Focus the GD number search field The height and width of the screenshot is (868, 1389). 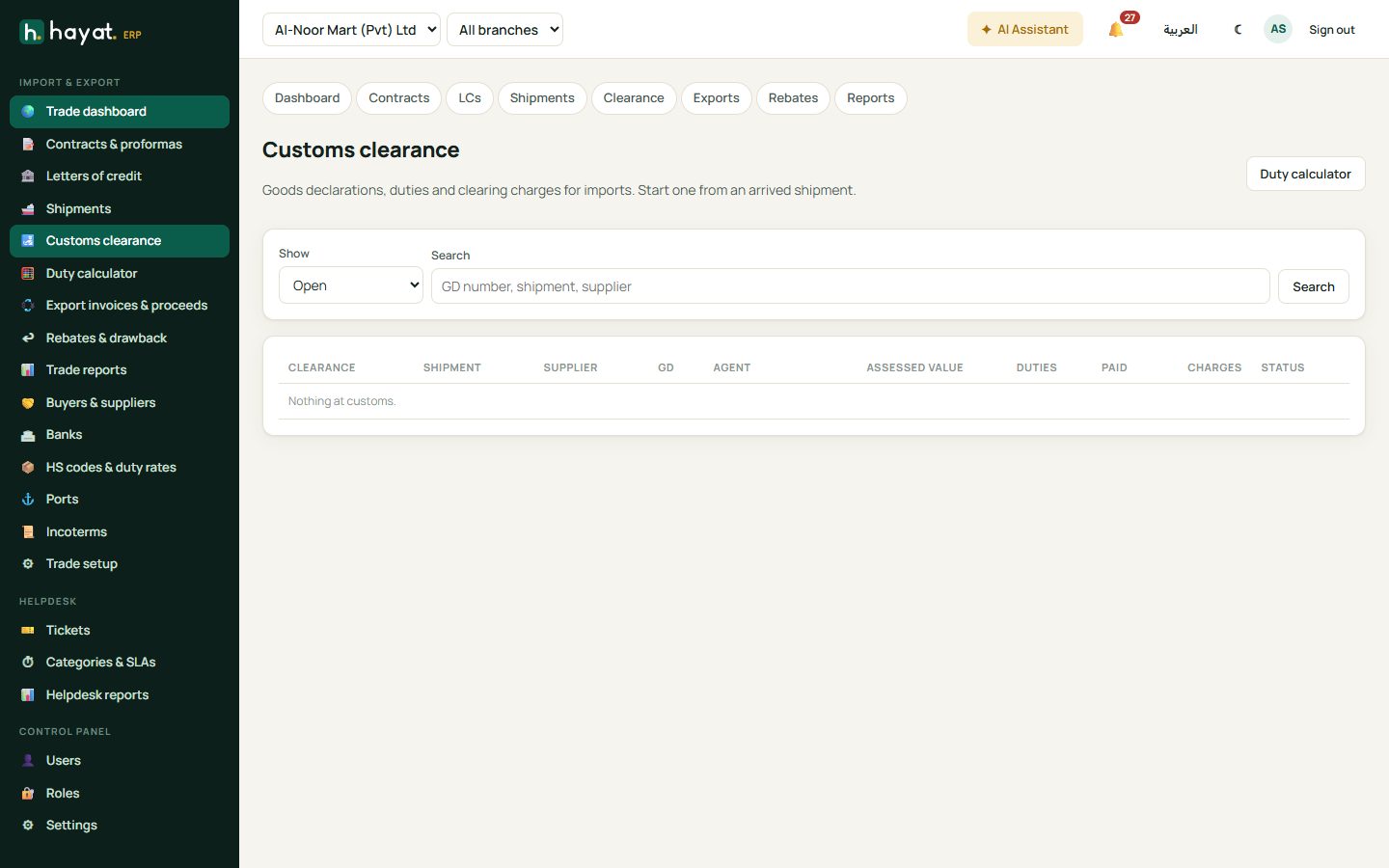850,286
